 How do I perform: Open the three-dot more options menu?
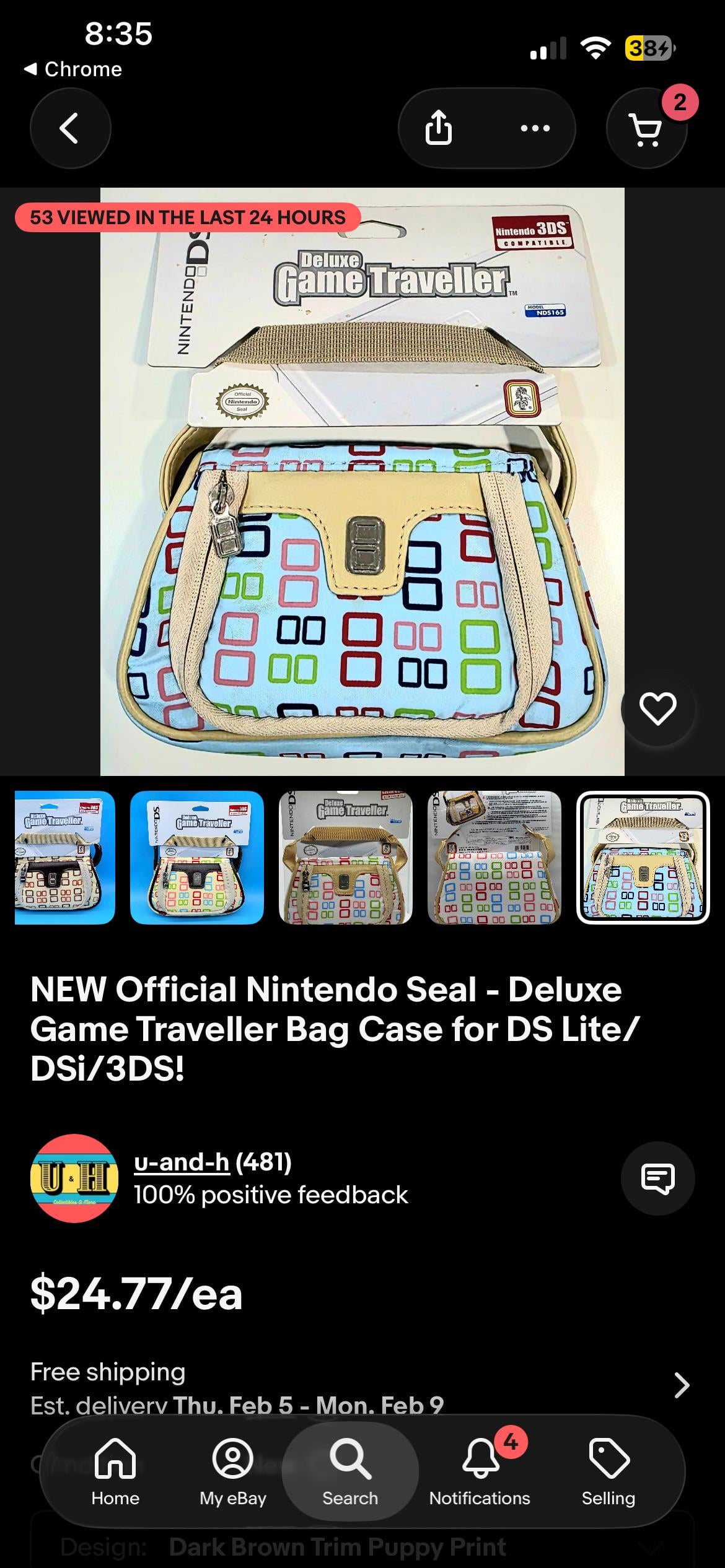pos(535,128)
